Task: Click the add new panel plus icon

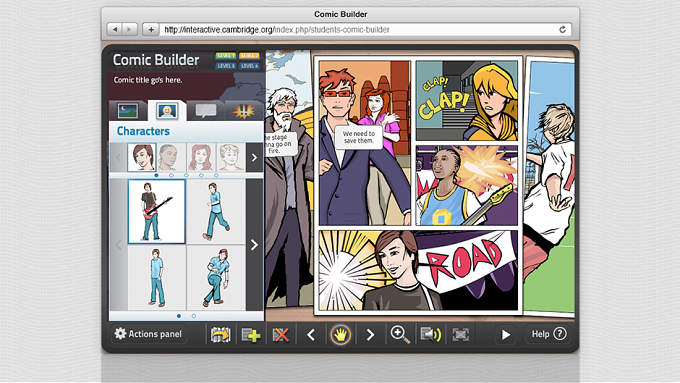Action: tap(250, 335)
